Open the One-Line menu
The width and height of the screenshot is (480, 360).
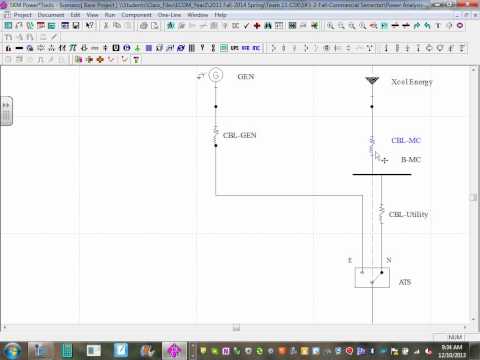click(169, 15)
